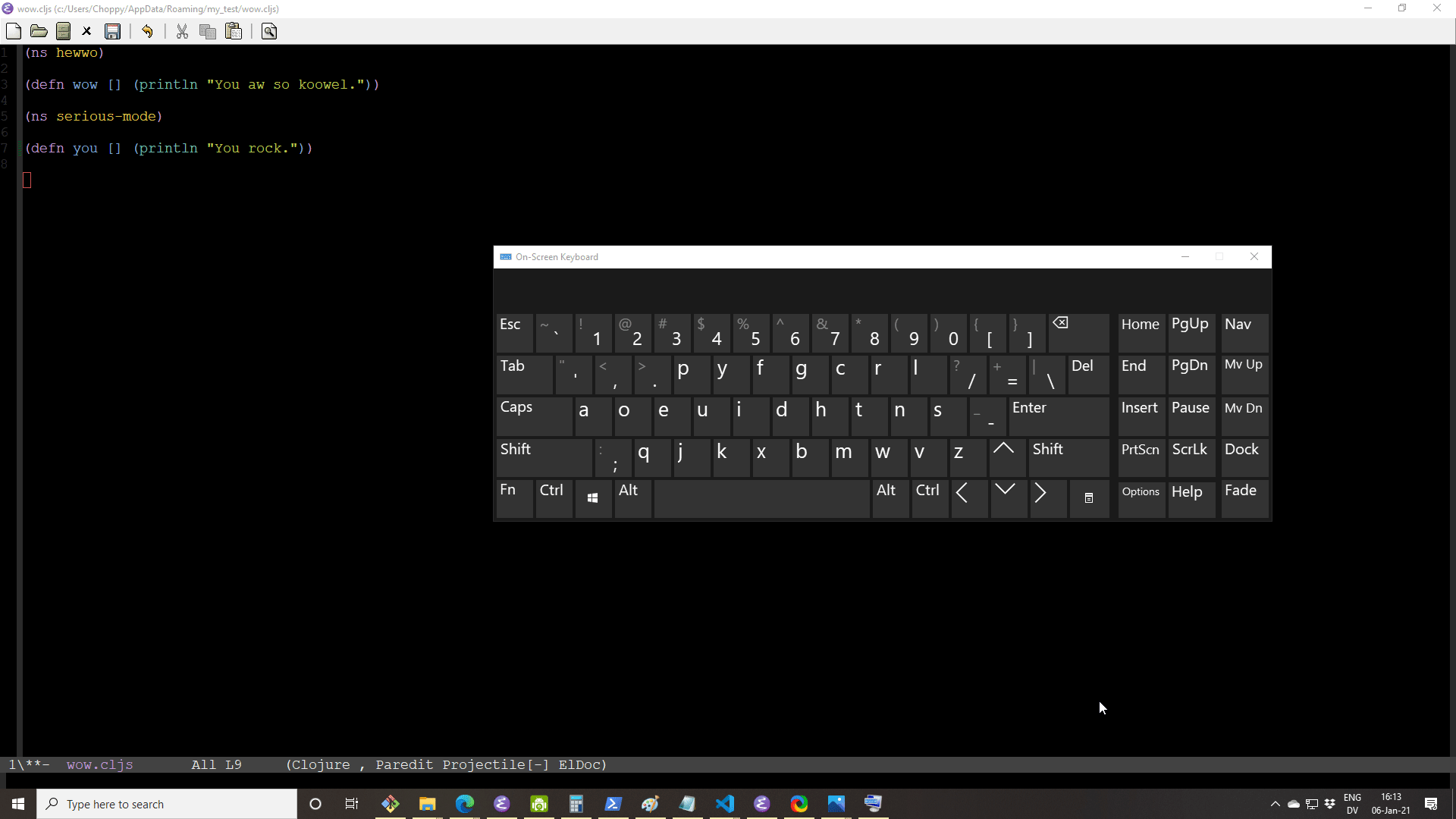
Task: Click Paredit status bar indicator
Action: click(x=405, y=764)
